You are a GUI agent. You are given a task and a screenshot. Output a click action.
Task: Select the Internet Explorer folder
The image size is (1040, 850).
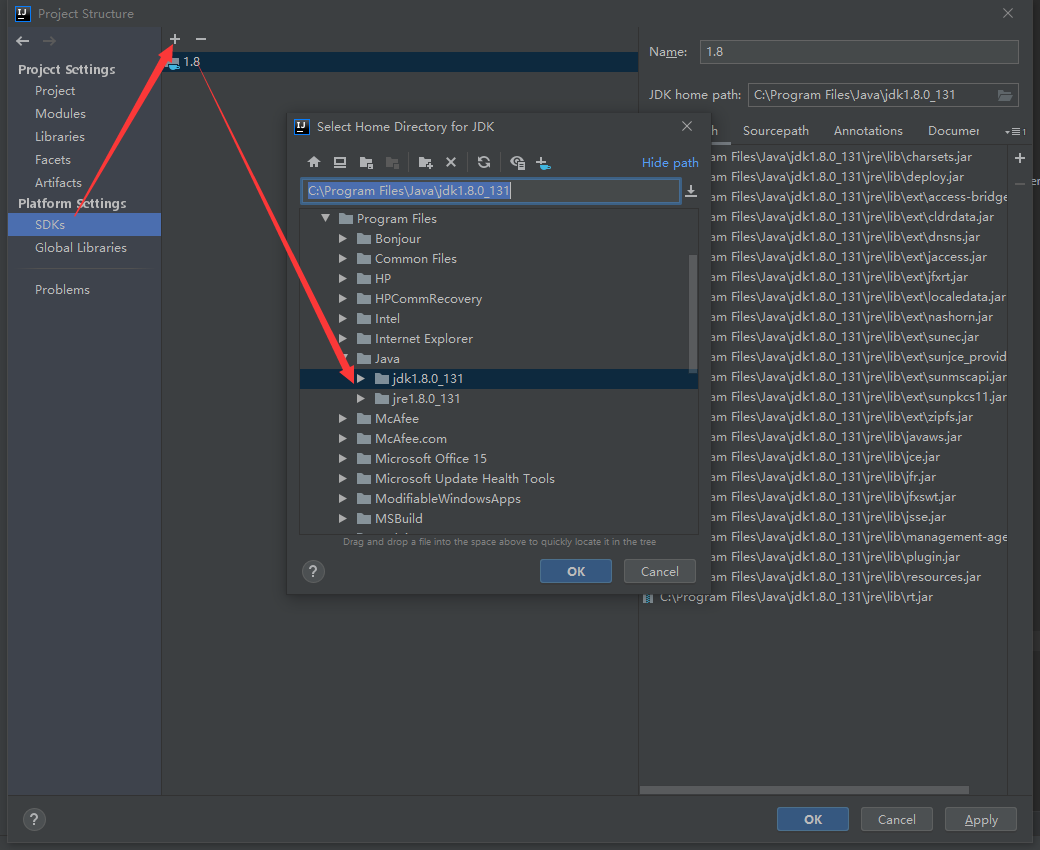424,339
